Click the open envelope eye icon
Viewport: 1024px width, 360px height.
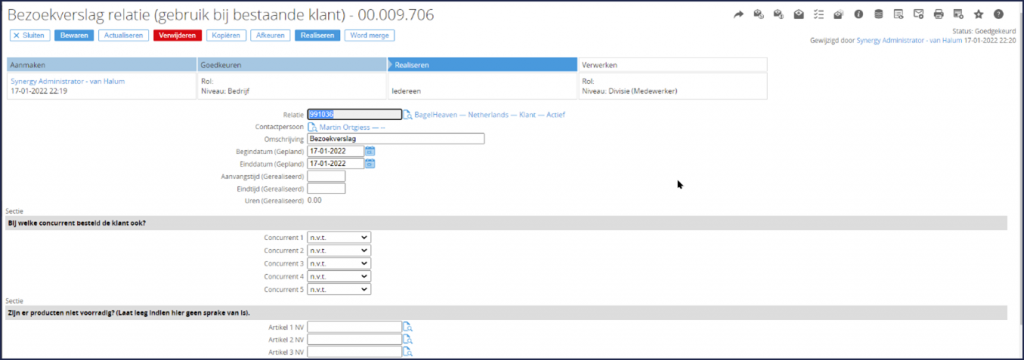799,14
